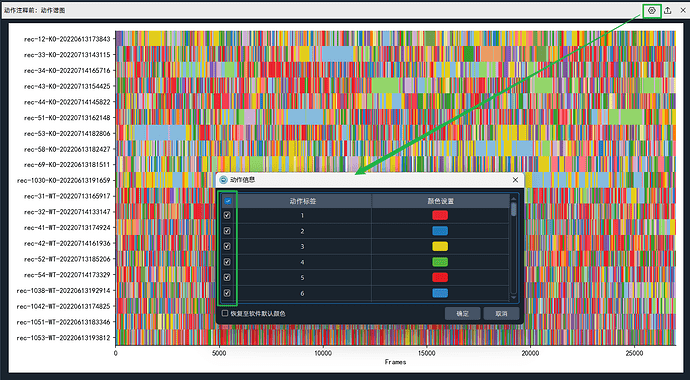Open the ethogram settings gear icon
This screenshot has height=380, width=690.
pyautogui.click(x=652, y=11)
